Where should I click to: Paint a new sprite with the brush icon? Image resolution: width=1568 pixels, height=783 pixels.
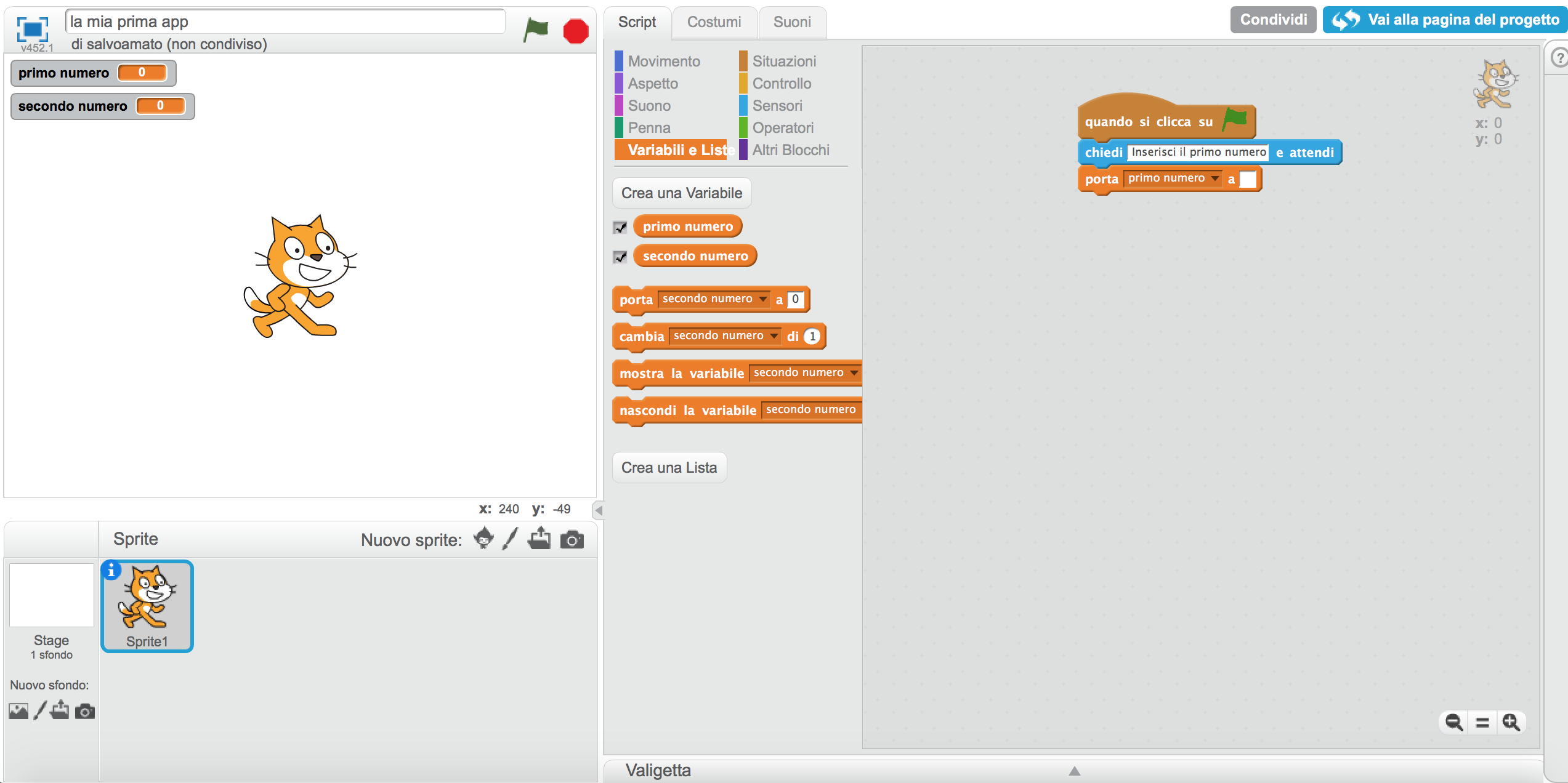[x=510, y=539]
